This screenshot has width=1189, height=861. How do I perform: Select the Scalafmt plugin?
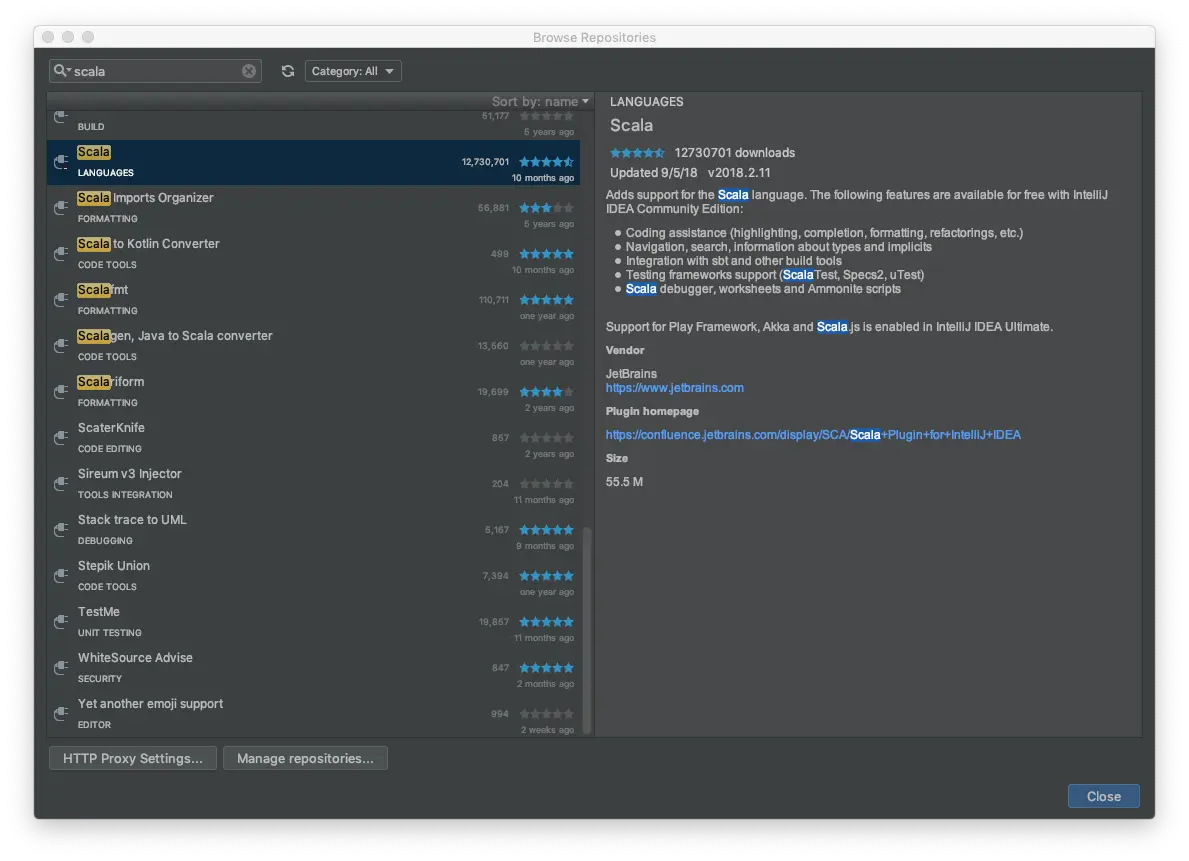(313, 300)
